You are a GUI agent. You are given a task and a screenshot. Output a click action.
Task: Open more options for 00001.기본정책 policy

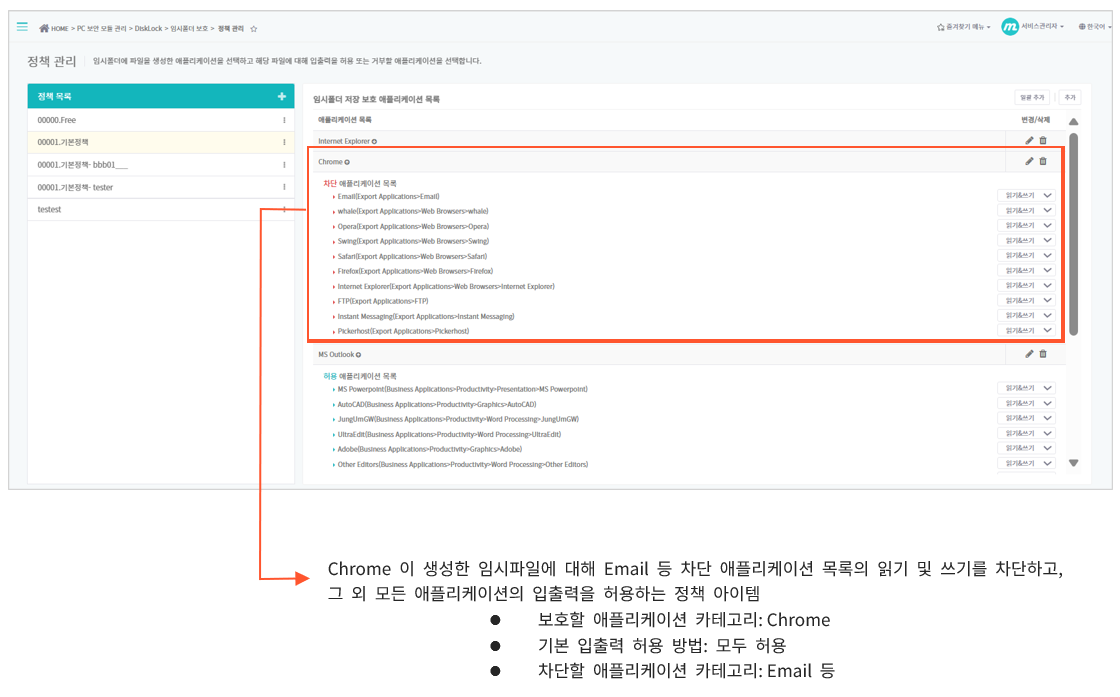284,142
